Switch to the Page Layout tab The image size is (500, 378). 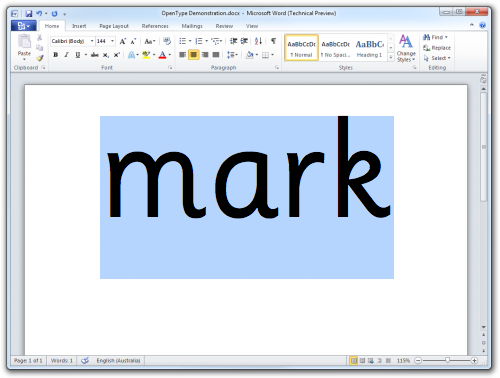tap(114, 26)
